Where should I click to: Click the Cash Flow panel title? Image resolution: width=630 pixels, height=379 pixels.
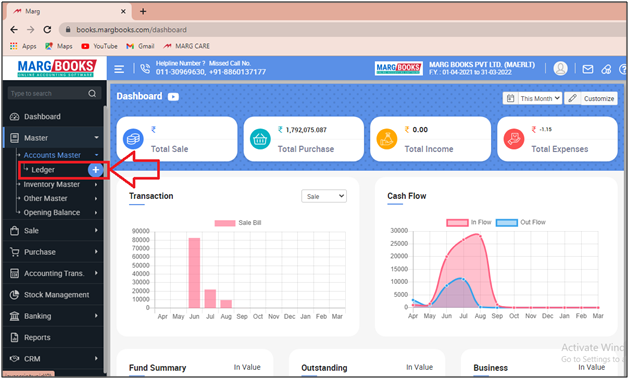(x=407, y=196)
